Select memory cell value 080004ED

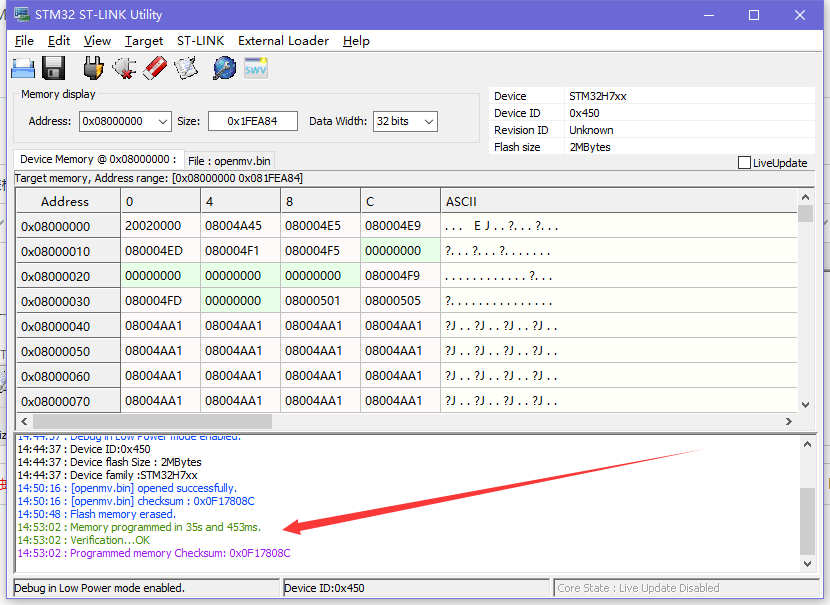[160, 251]
